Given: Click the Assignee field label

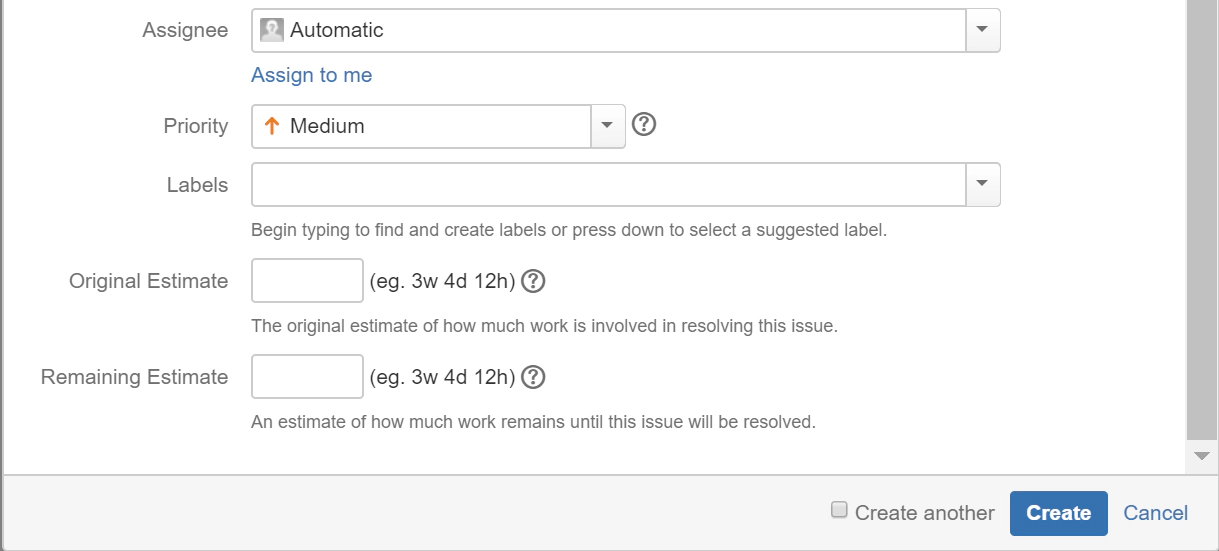Looking at the screenshot, I should pyautogui.click(x=185, y=30).
